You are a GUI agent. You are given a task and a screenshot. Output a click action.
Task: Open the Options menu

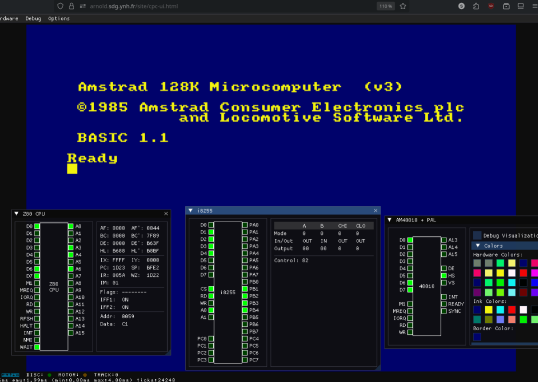[59, 19]
